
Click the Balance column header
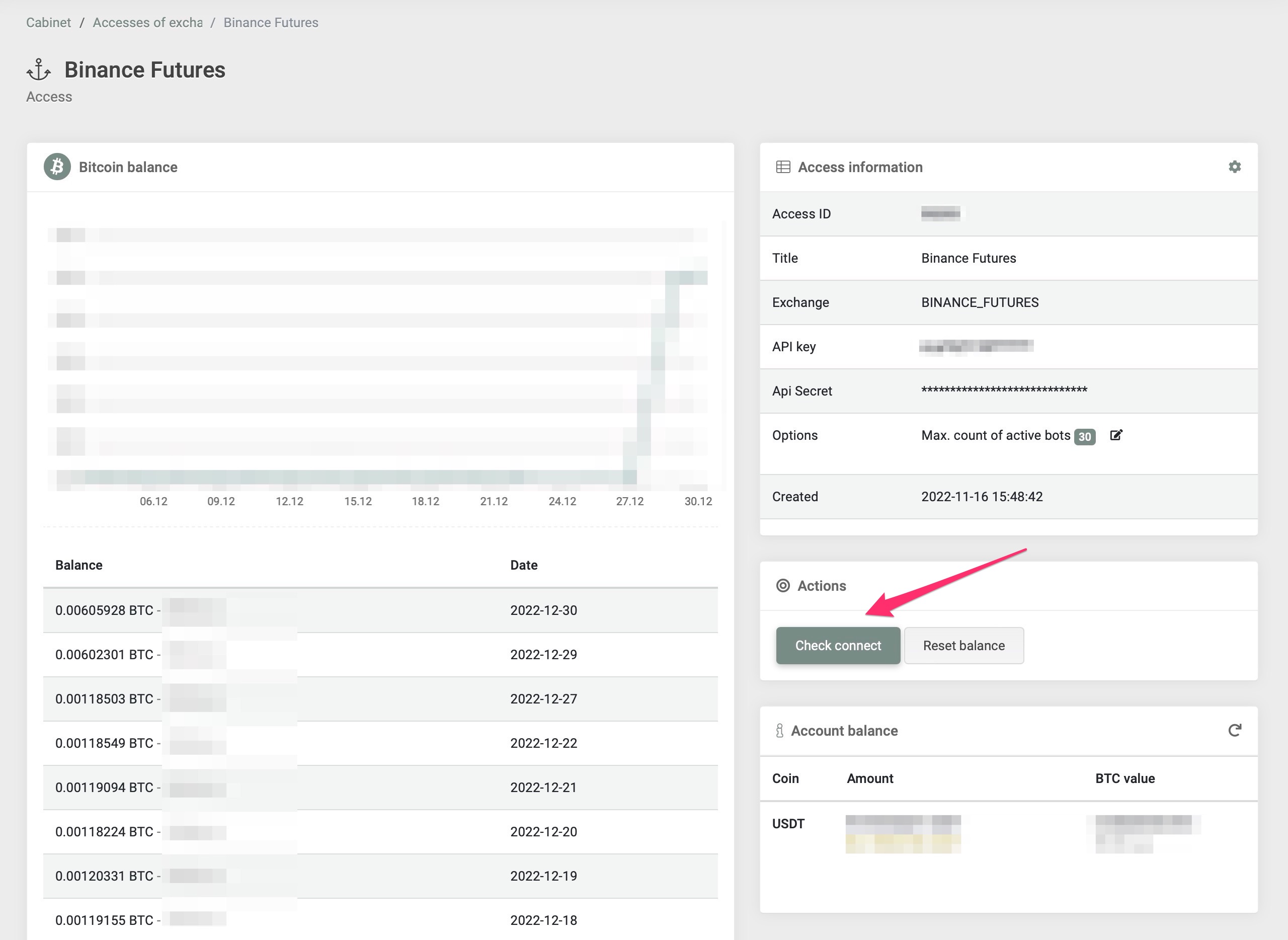point(78,565)
